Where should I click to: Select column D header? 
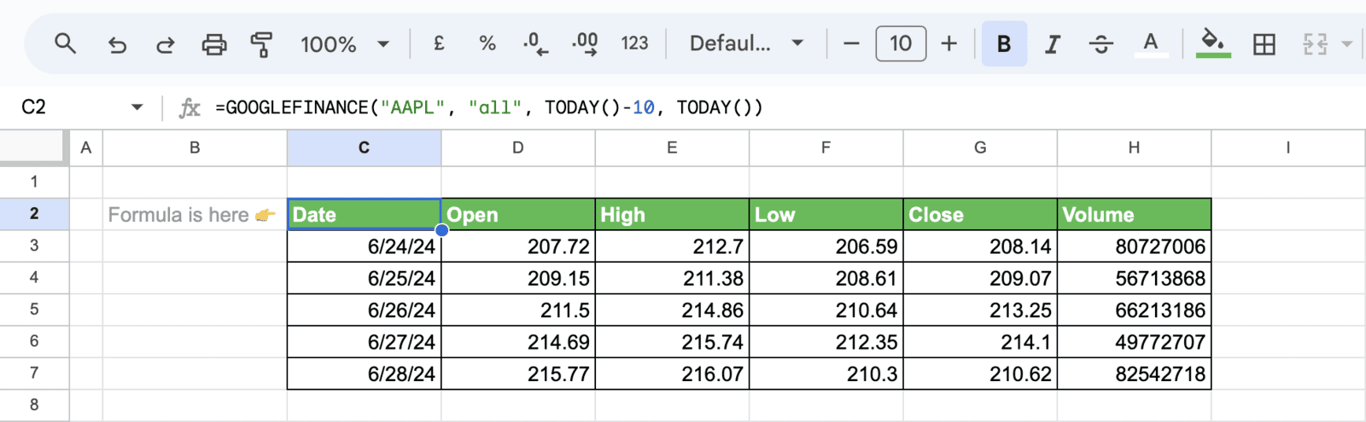(x=518, y=148)
